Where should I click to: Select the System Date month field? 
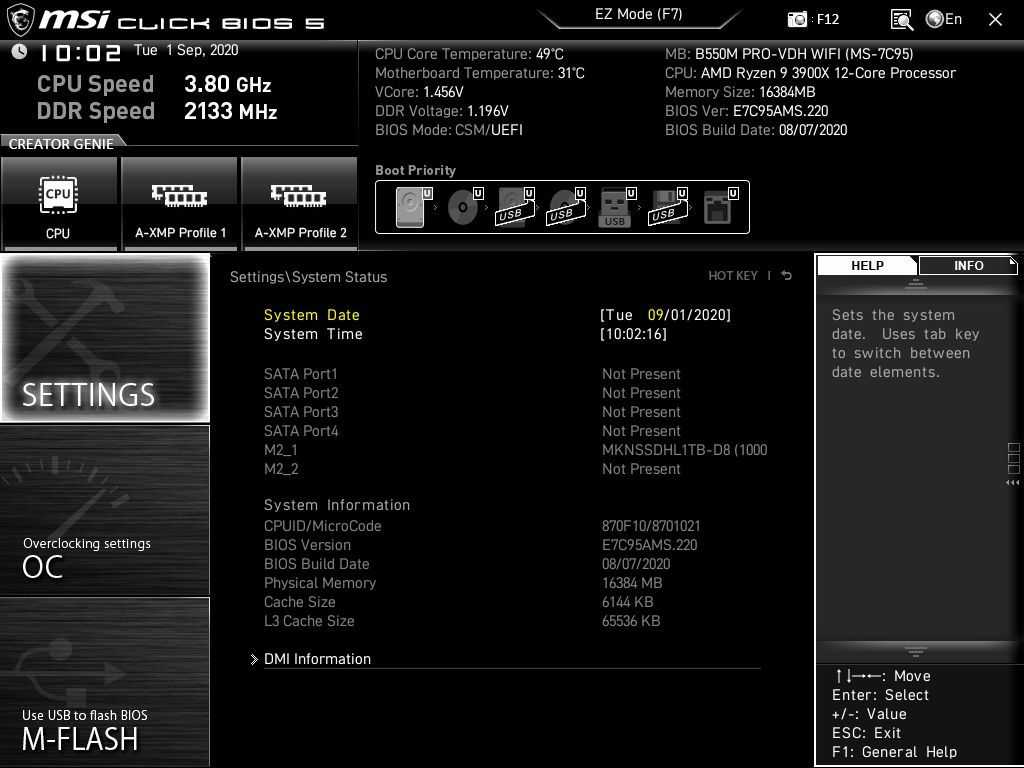click(x=656, y=315)
